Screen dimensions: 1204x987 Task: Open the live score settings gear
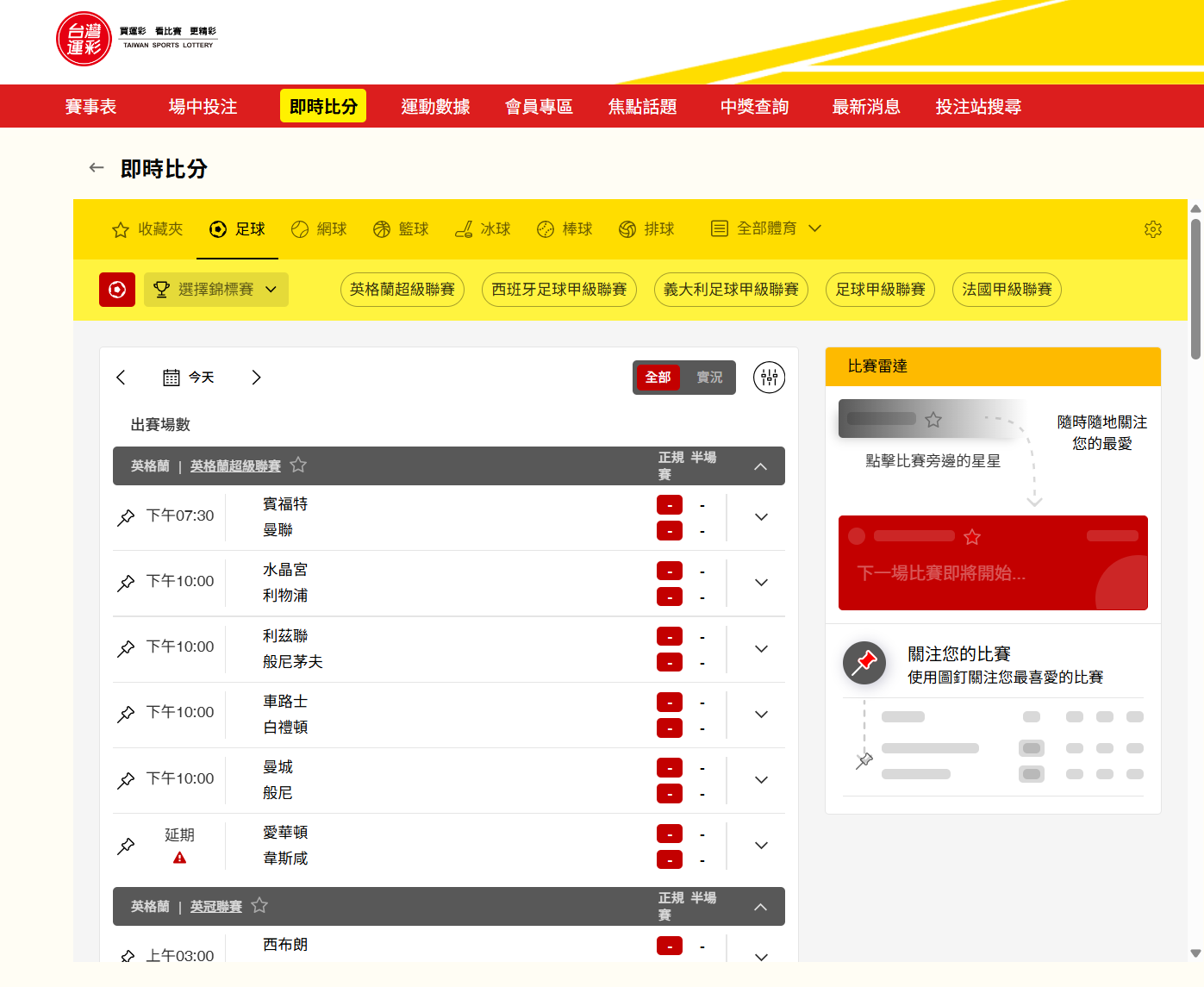pos(1152,229)
